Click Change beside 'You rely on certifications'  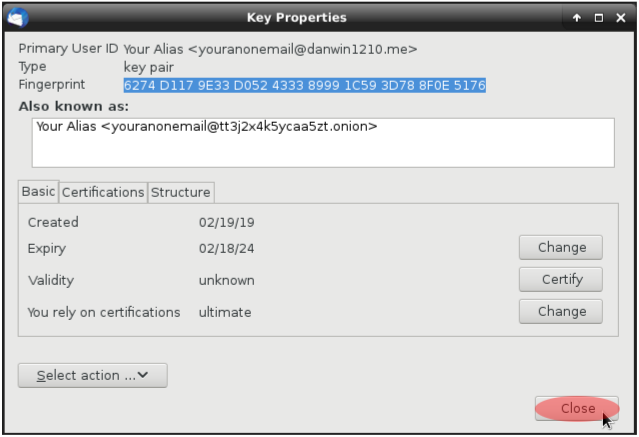561,311
